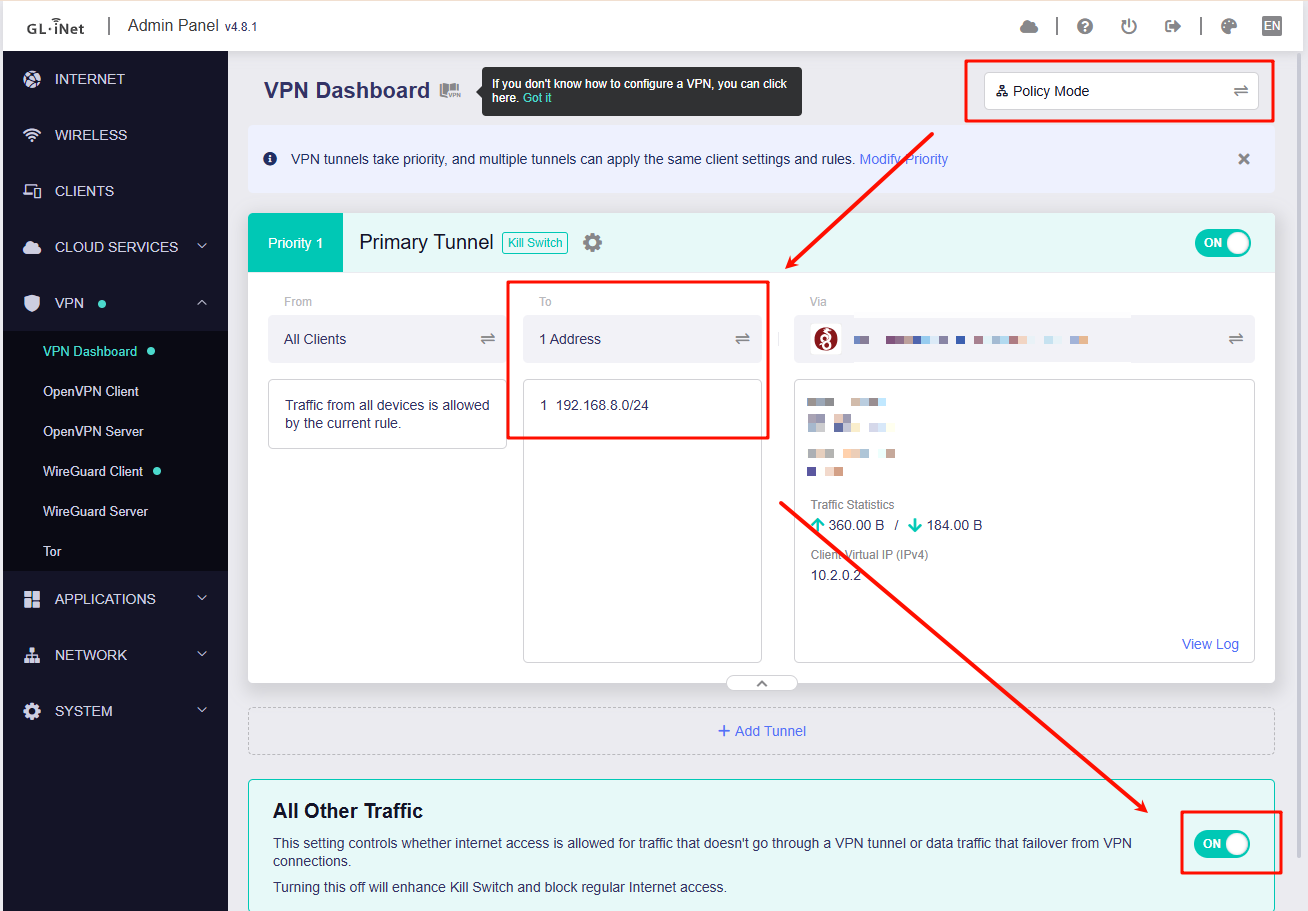Open the Policy Mode selector
This screenshot has height=911, width=1308.
coord(1120,91)
